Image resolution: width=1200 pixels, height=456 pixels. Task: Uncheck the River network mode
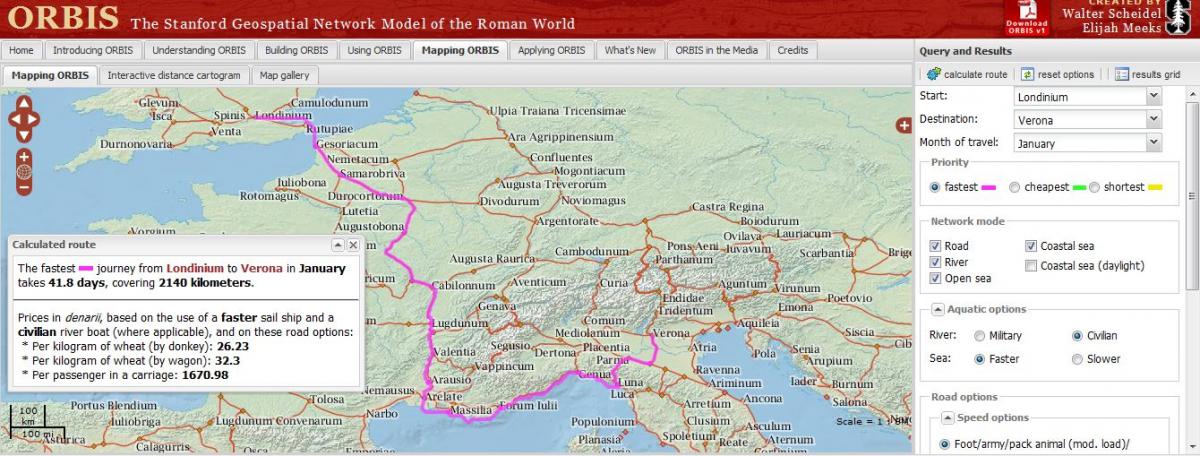coord(935,262)
